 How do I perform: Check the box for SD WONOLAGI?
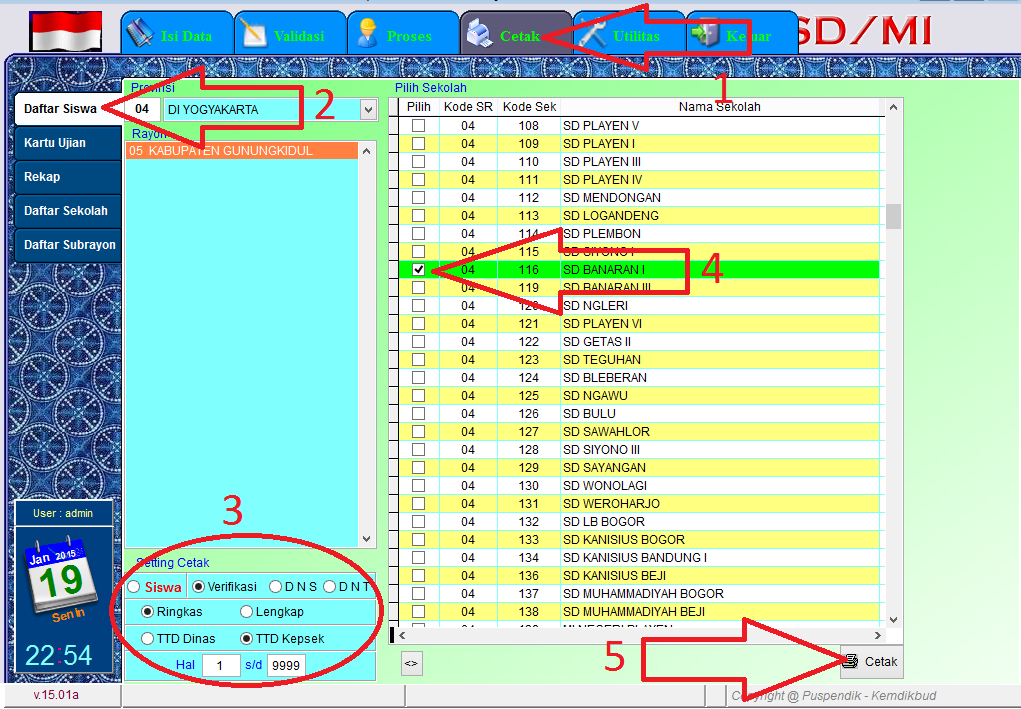click(x=419, y=486)
